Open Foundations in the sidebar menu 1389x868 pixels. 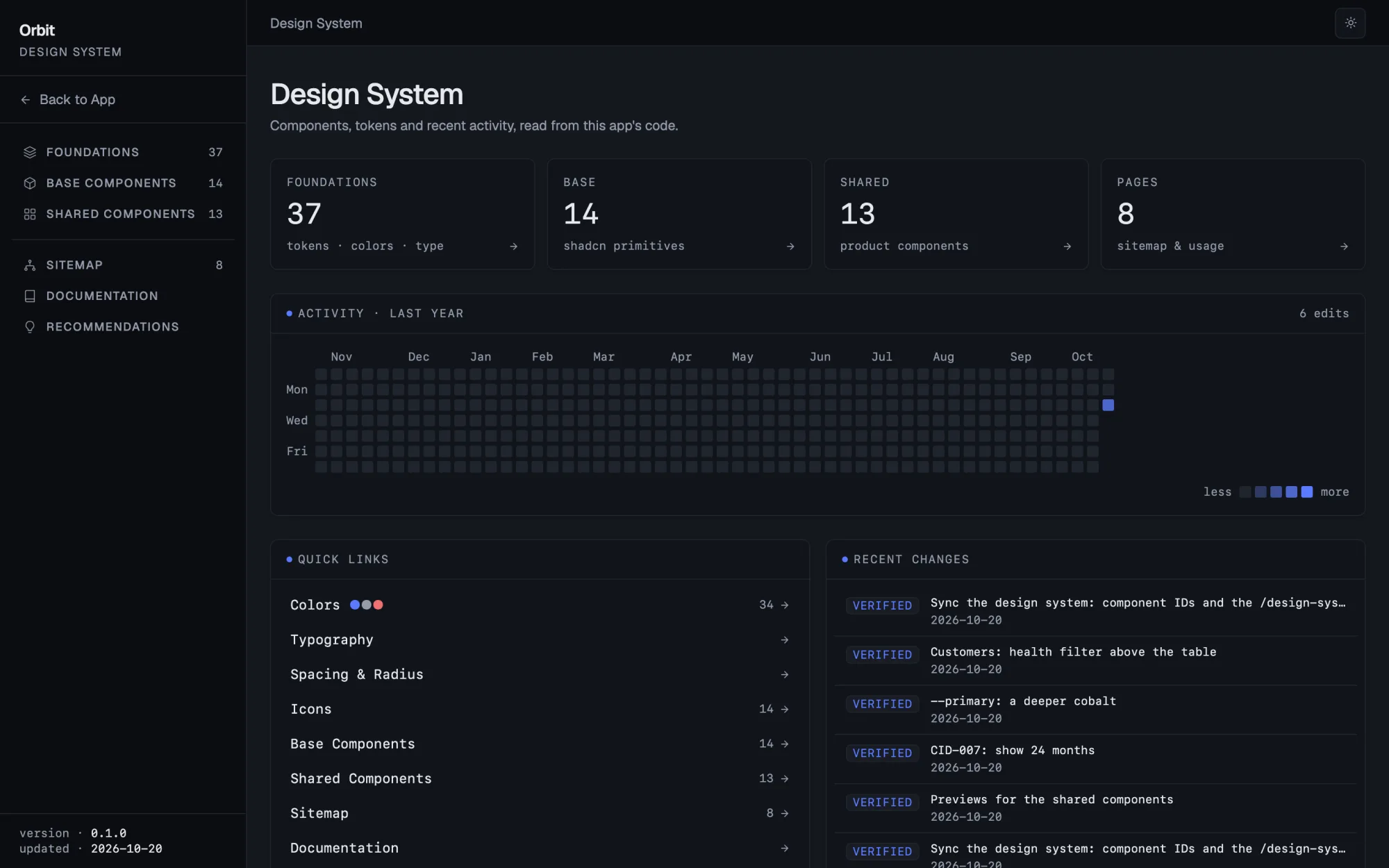coord(123,152)
